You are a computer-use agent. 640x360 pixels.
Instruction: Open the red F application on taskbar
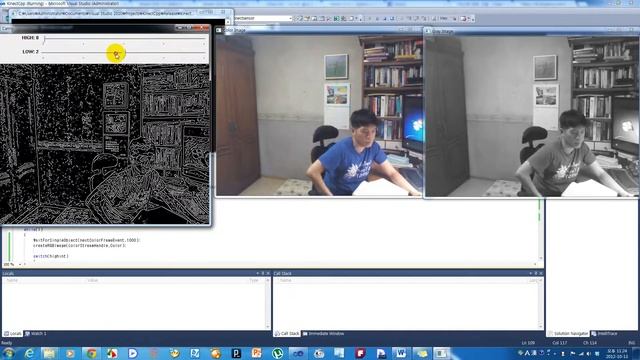coord(360,353)
